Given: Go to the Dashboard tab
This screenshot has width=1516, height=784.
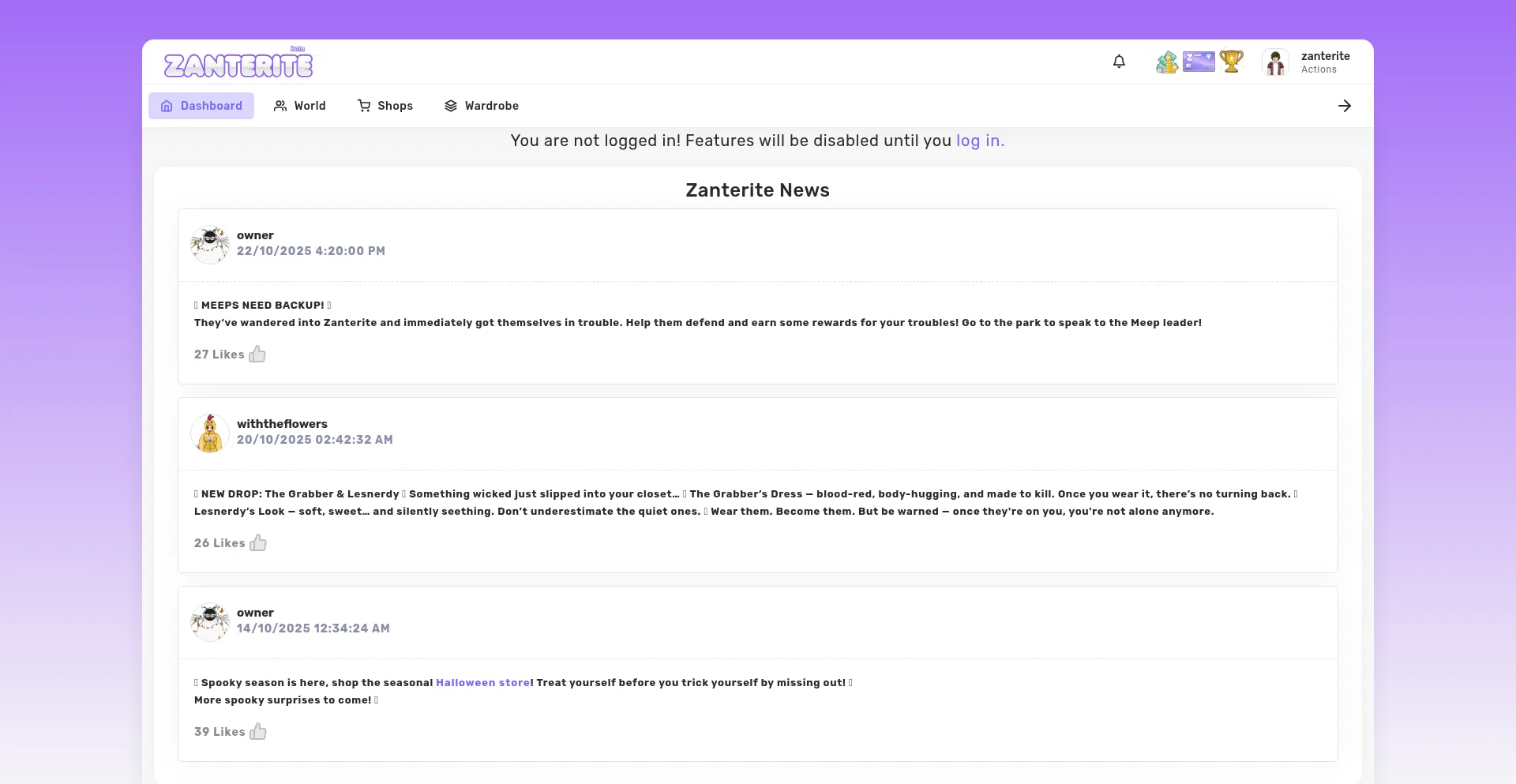Looking at the screenshot, I should coord(201,106).
